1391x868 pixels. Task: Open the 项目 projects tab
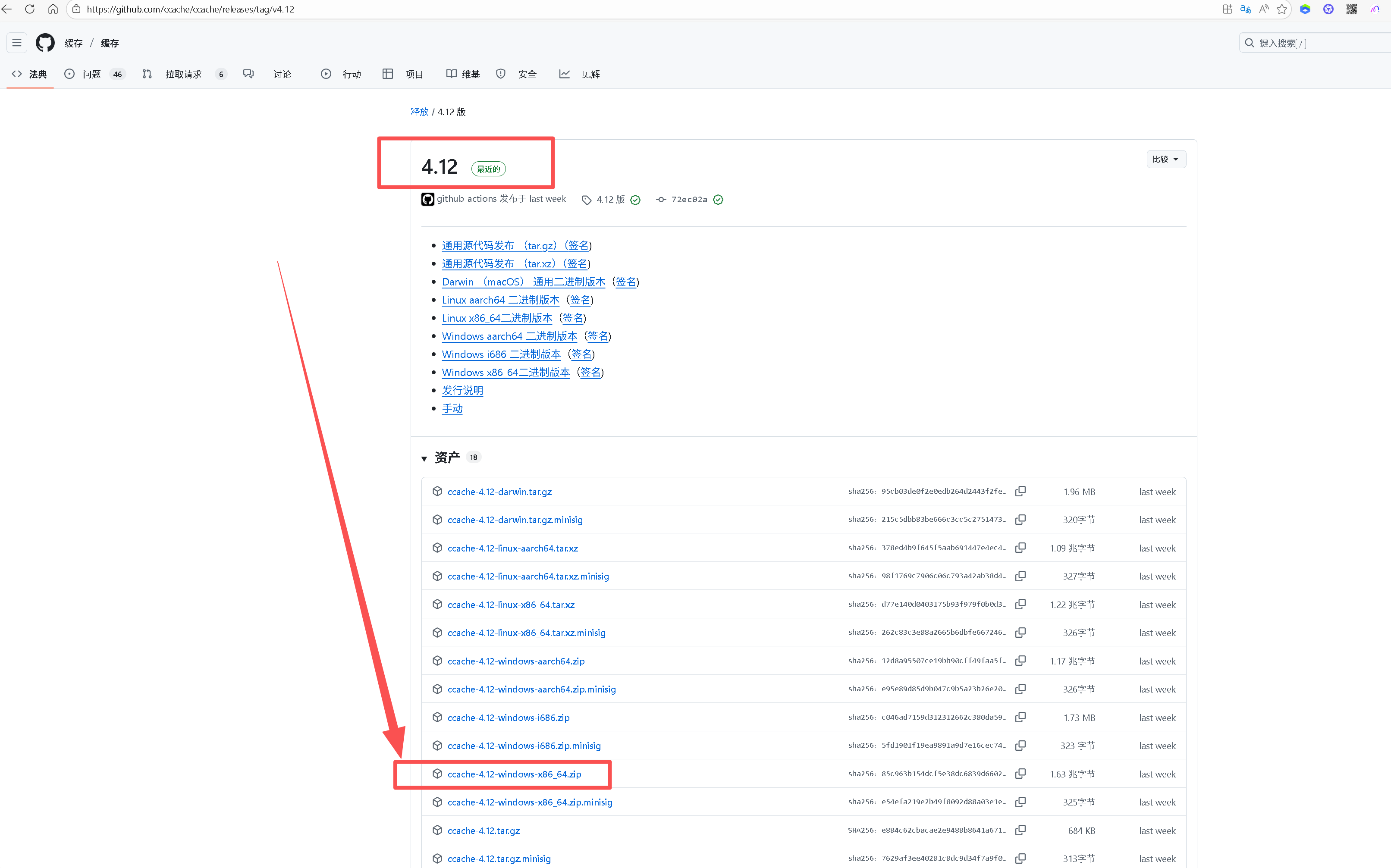[x=403, y=74]
